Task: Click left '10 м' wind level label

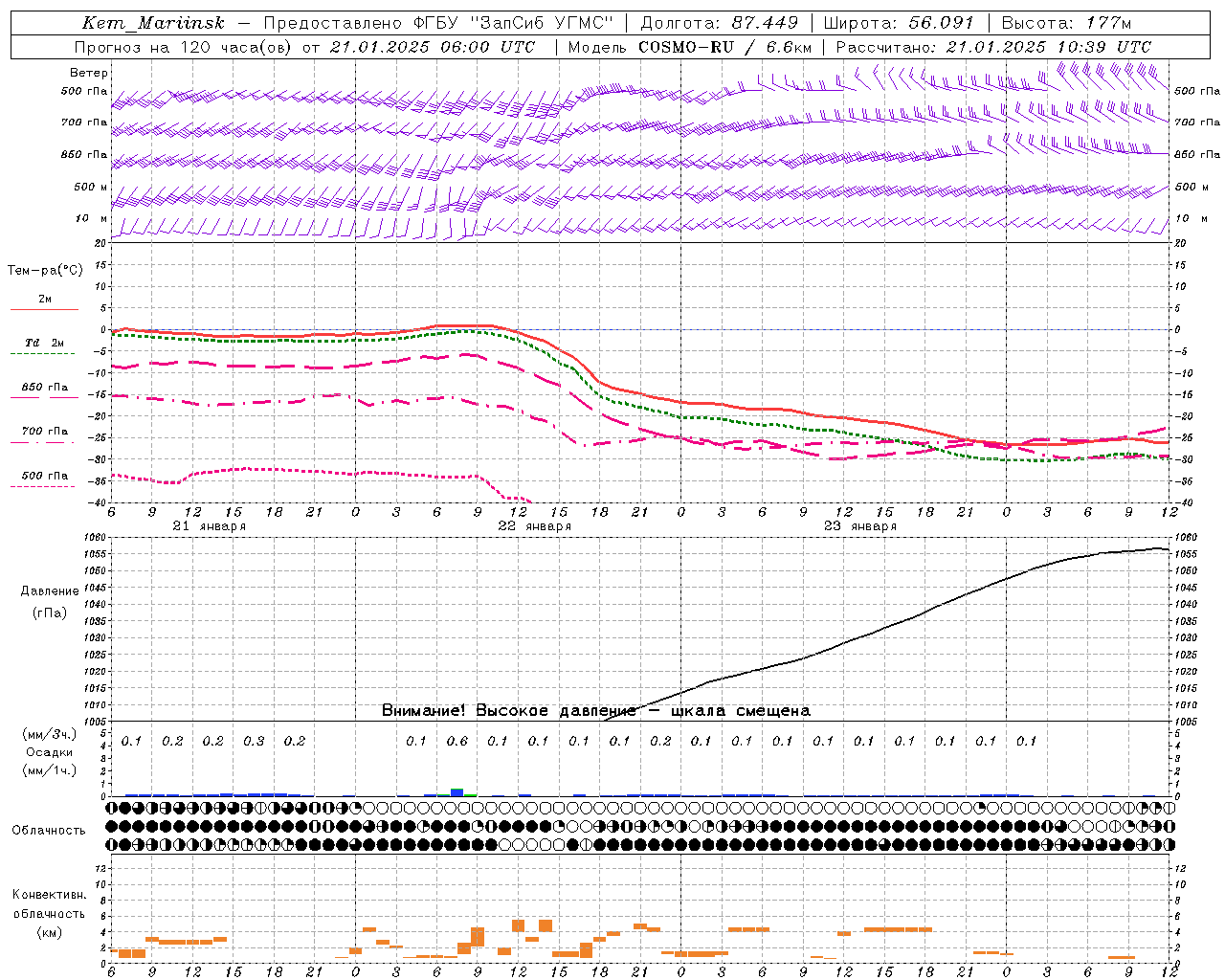Action: pyautogui.click(x=91, y=218)
